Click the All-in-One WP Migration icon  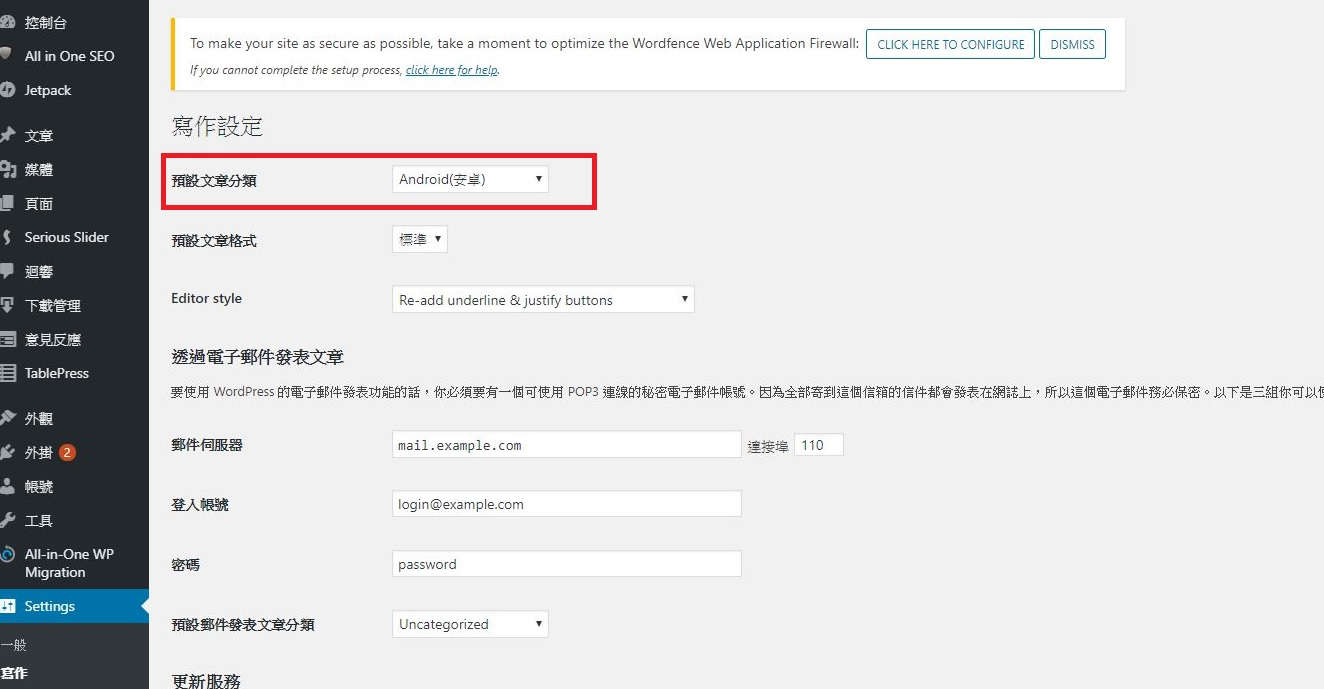pyautogui.click(x=7, y=555)
